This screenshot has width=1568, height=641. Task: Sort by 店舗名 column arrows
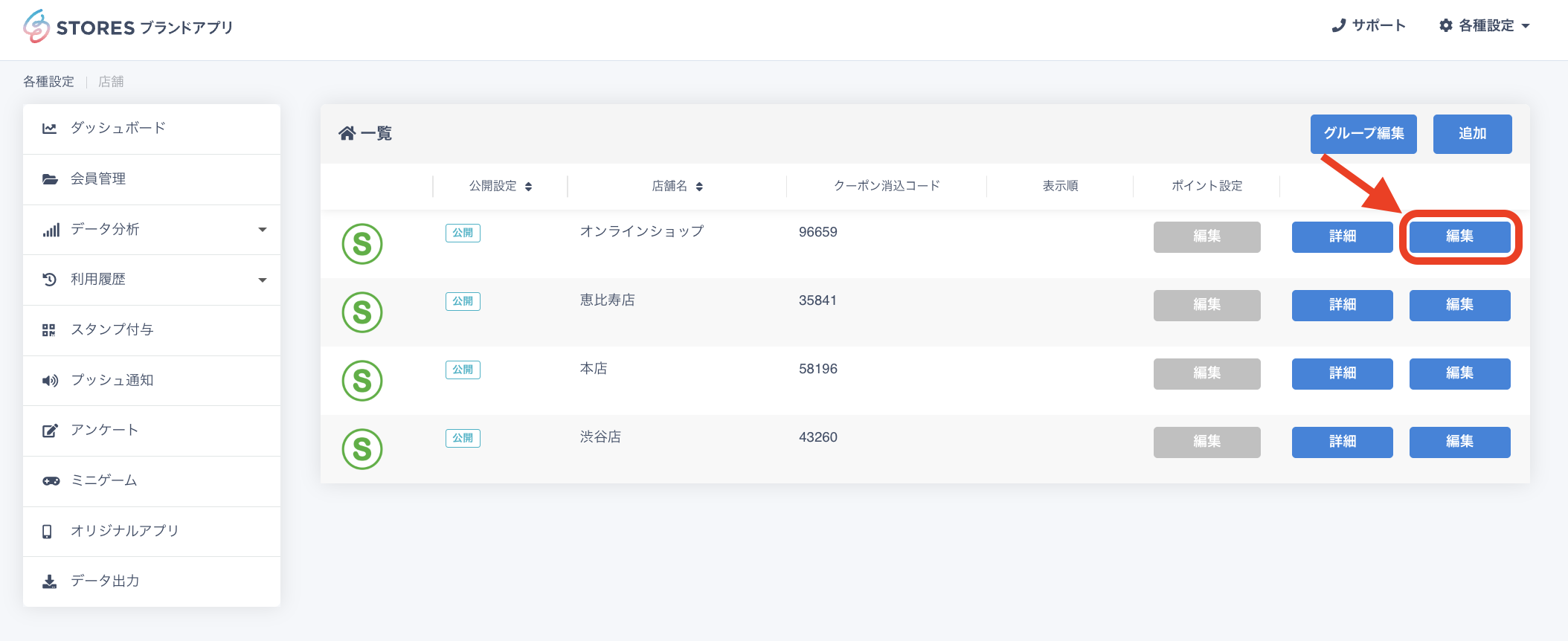(x=699, y=187)
